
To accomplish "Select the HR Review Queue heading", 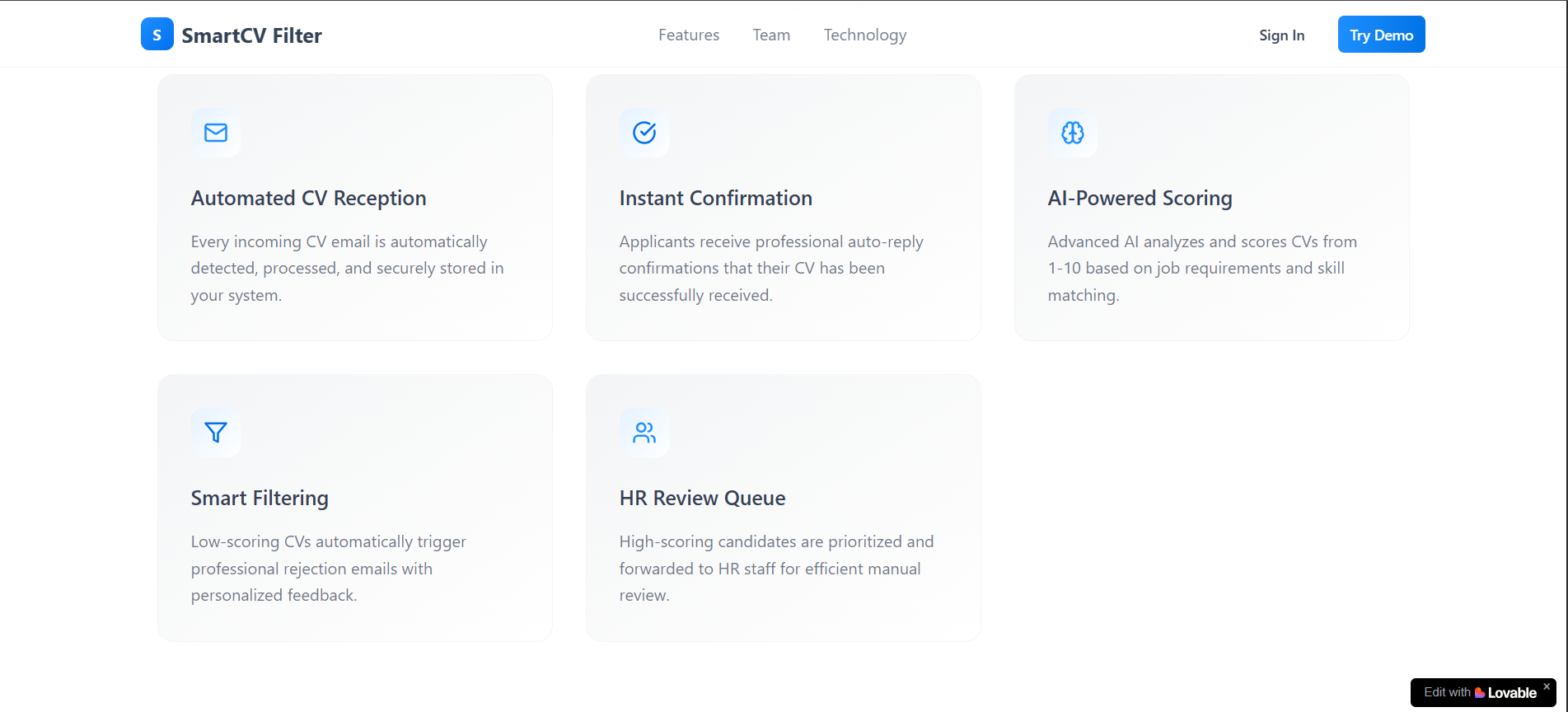I will (x=703, y=498).
